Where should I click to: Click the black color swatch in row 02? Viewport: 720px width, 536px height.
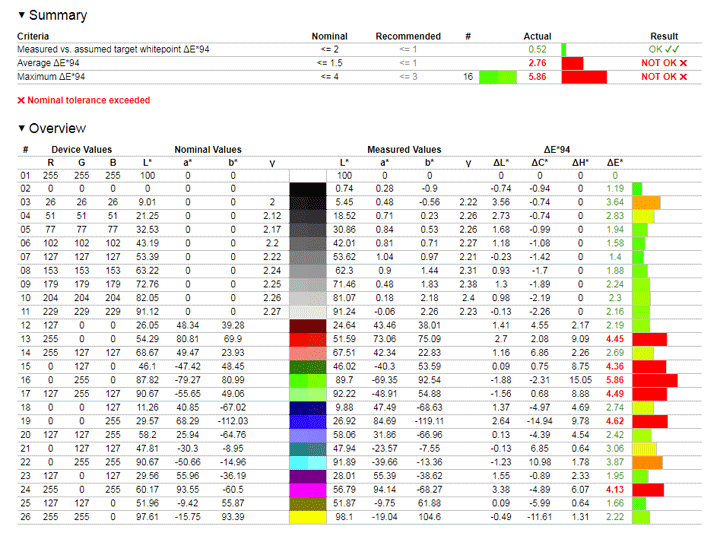tap(308, 189)
